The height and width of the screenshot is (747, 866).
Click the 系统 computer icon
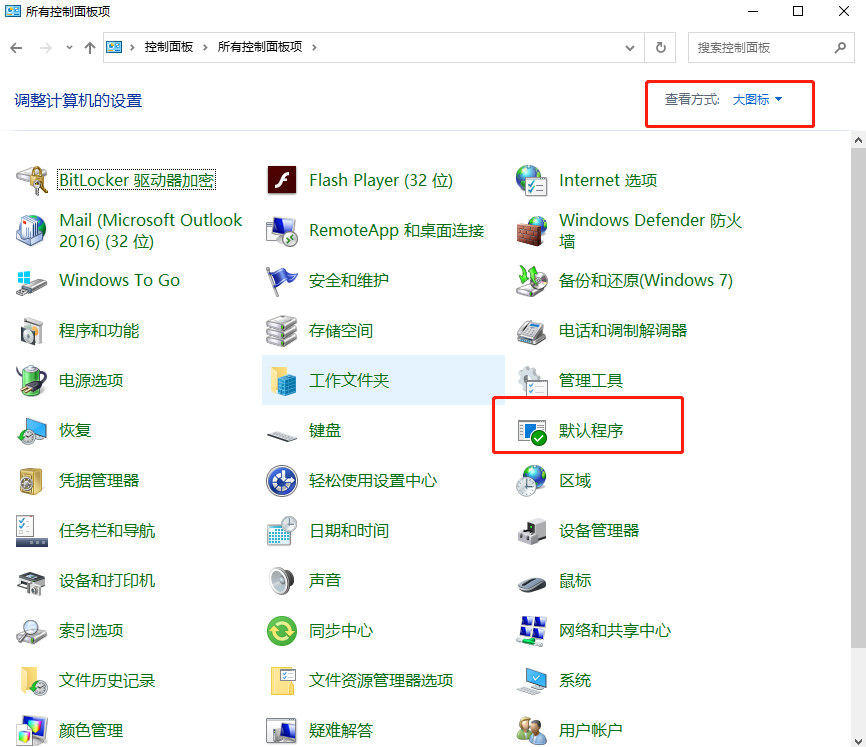click(531, 681)
